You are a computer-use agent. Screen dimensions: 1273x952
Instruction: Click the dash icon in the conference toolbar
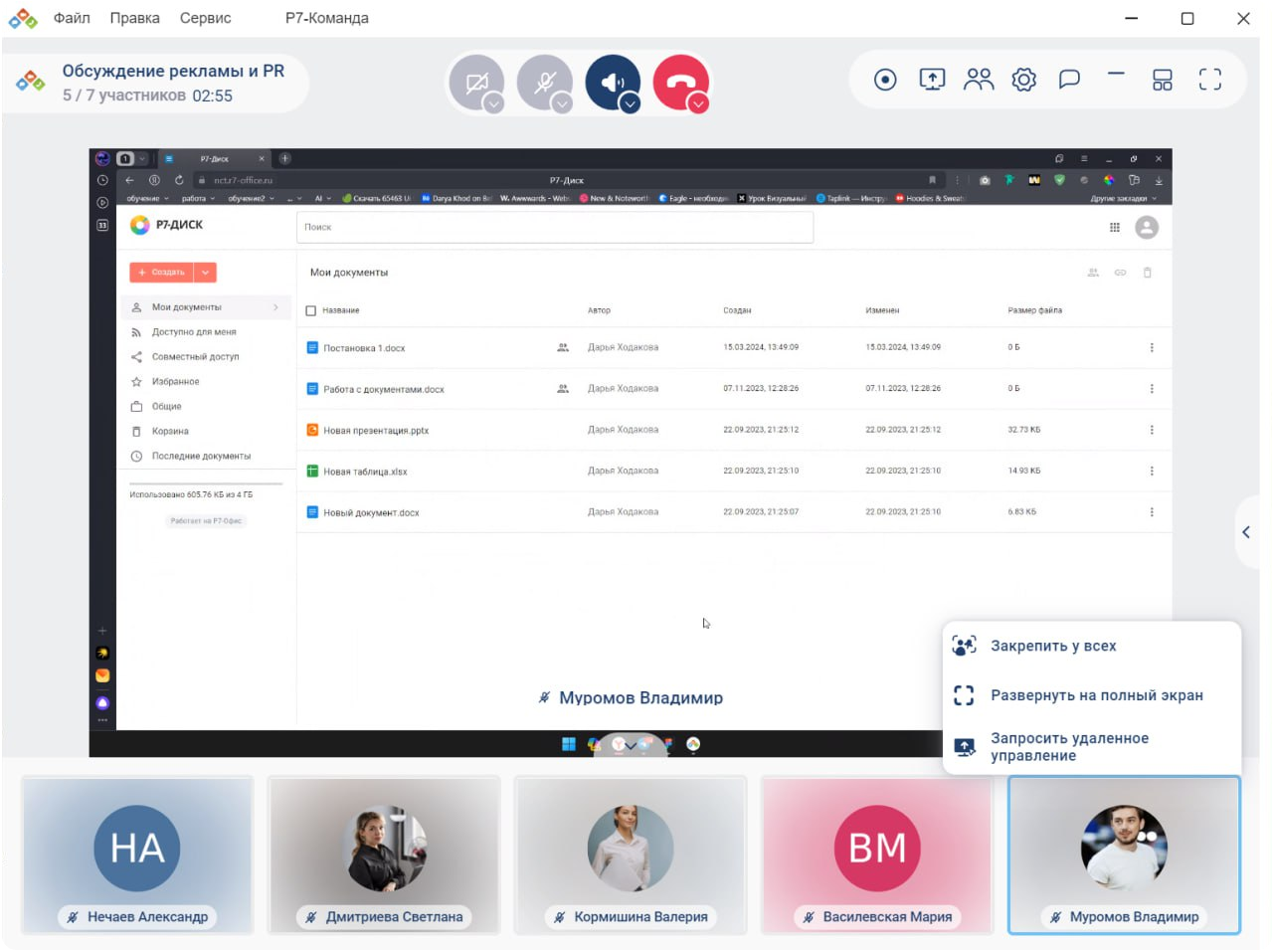point(1116,75)
